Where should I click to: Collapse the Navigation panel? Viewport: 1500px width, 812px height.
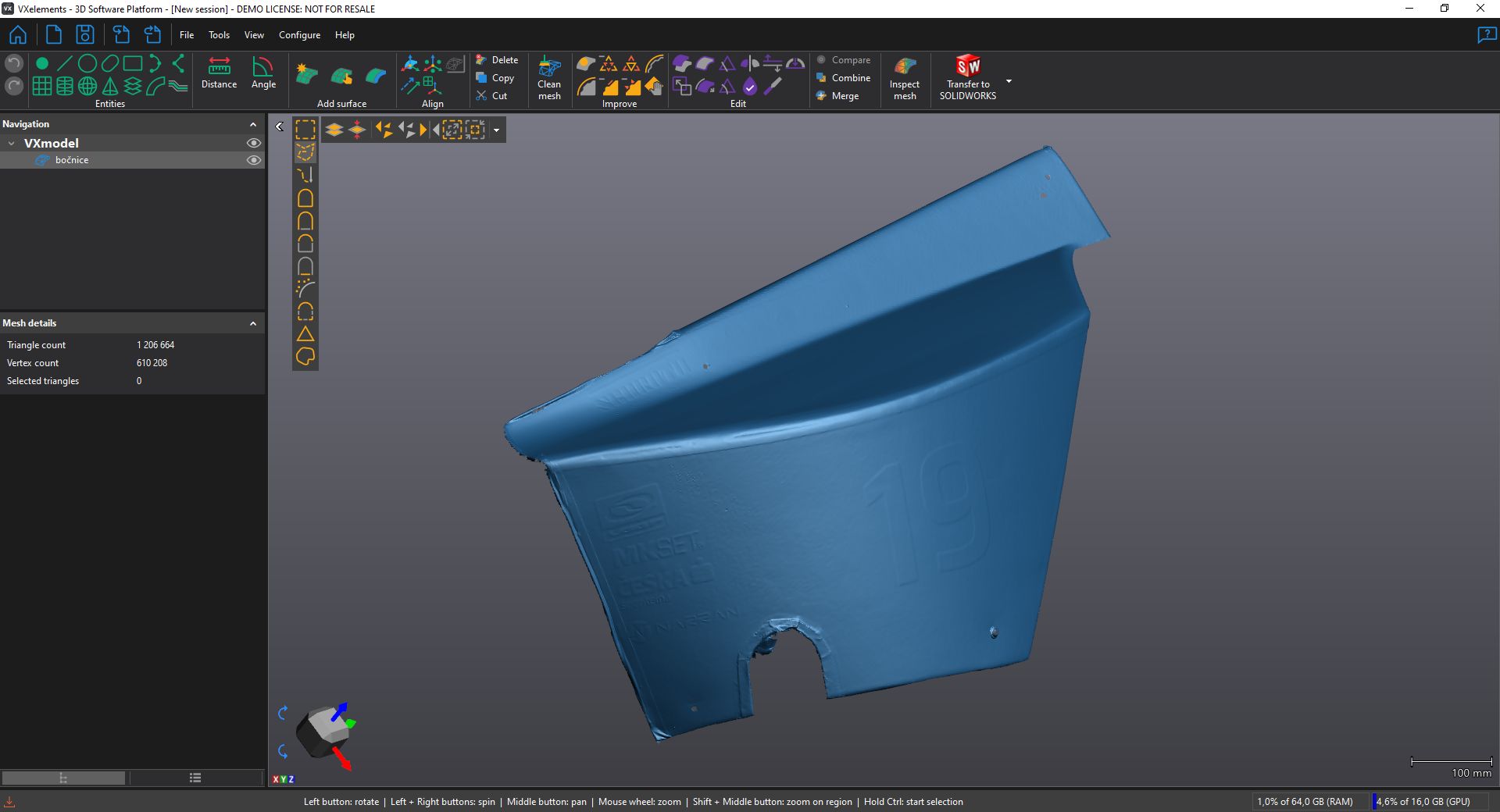pyautogui.click(x=253, y=125)
